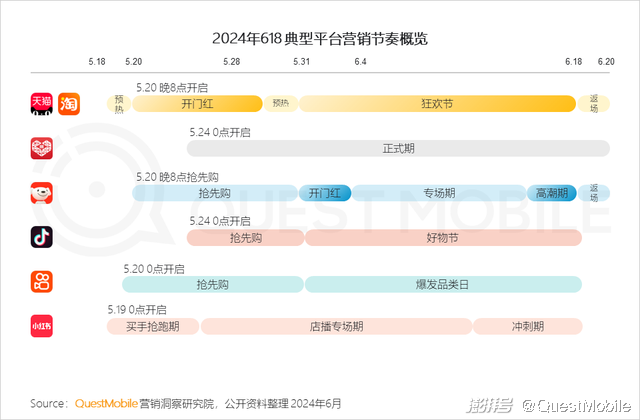Viewport: 640px width, 420px height.
Task: Click the '5.20 0点开启' label
Action: (154, 269)
